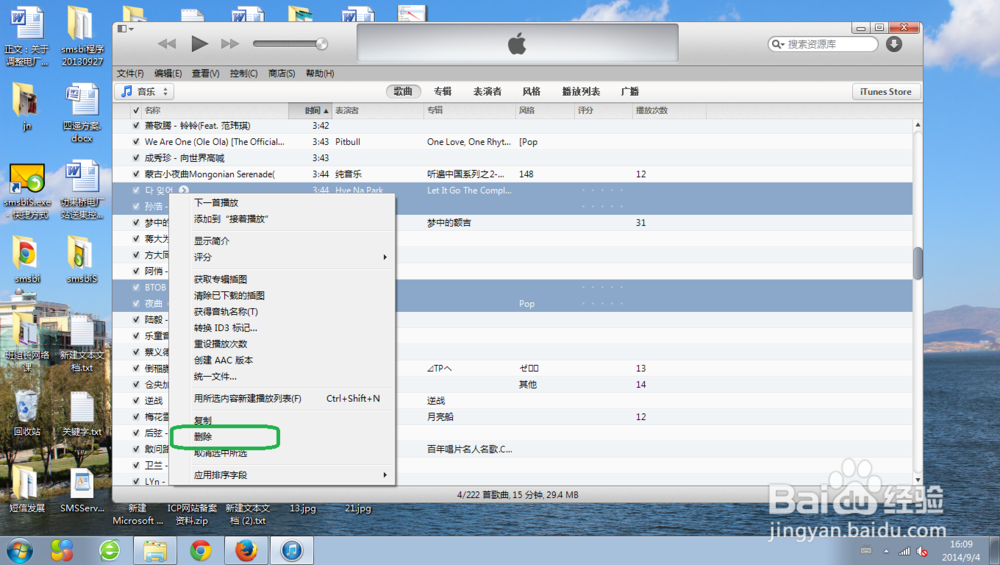Choose 获取专辑插图 in context menu
Image resolution: width=1000 pixels, height=565 pixels.
pyautogui.click(x=284, y=279)
